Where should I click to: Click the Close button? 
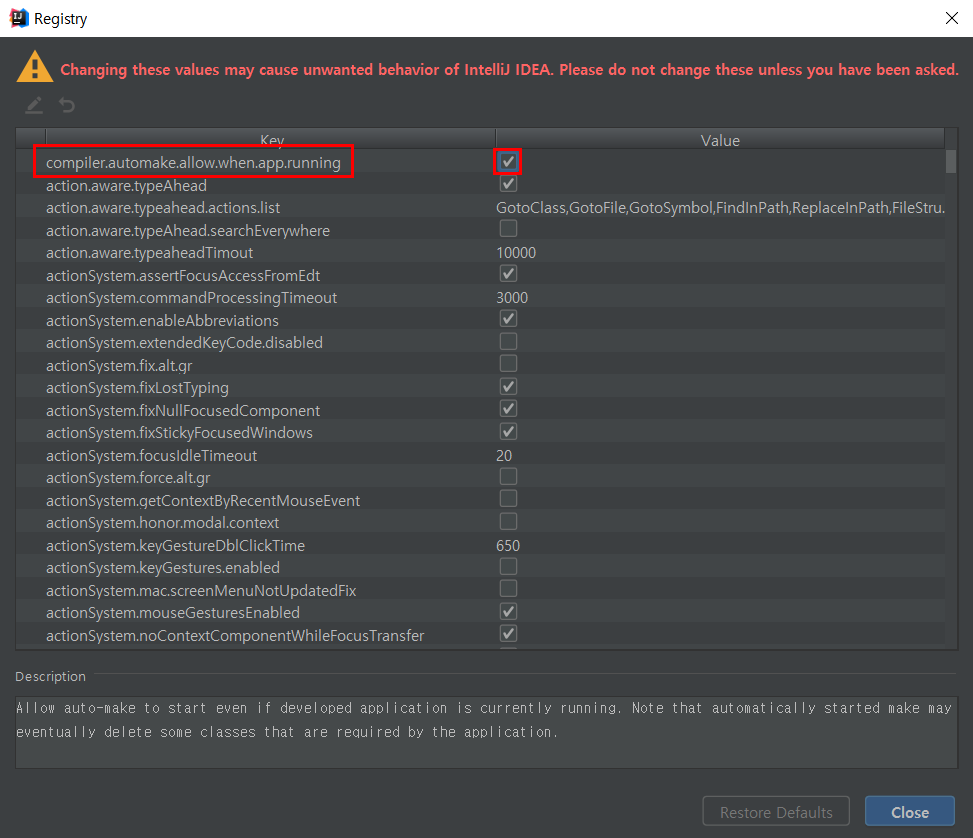[910, 811]
